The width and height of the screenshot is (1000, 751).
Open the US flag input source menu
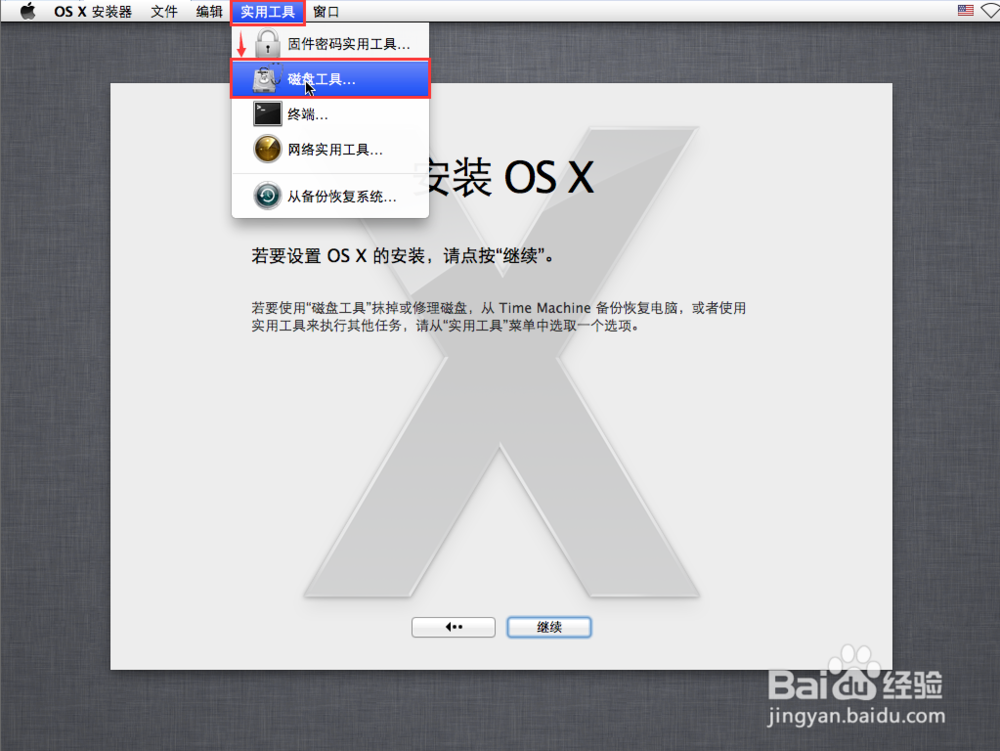click(966, 10)
